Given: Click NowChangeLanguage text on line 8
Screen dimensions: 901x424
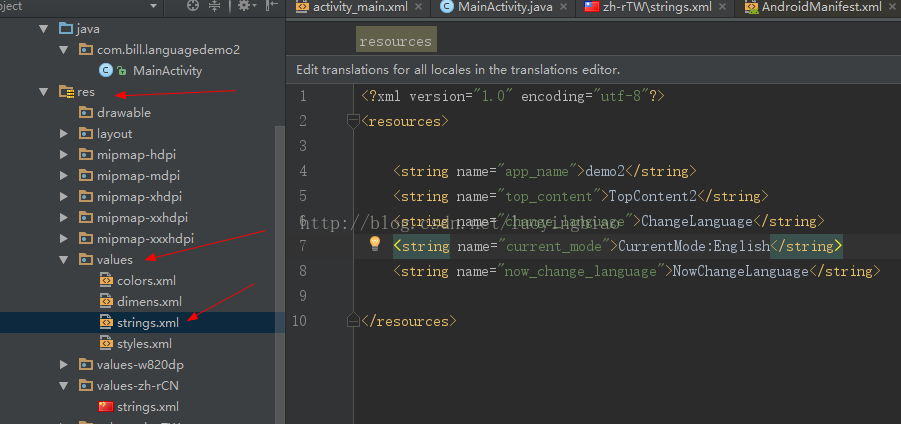Looking at the screenshot, I should pos(741,271).
